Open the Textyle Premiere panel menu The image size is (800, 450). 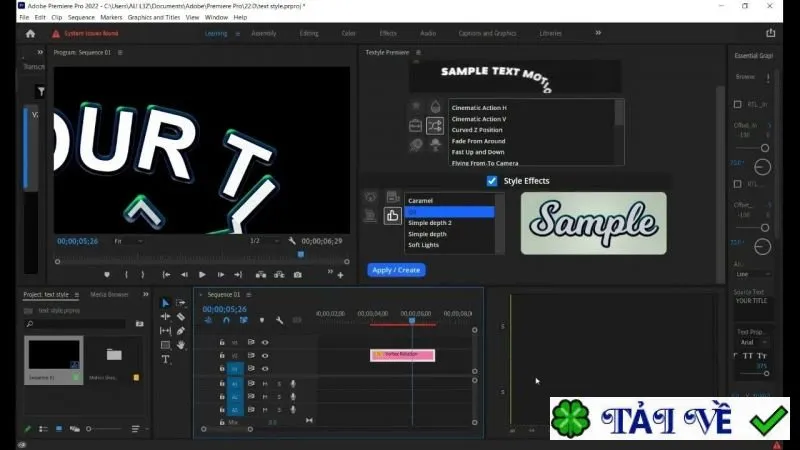pyautogui.click(x=418, y=53)
